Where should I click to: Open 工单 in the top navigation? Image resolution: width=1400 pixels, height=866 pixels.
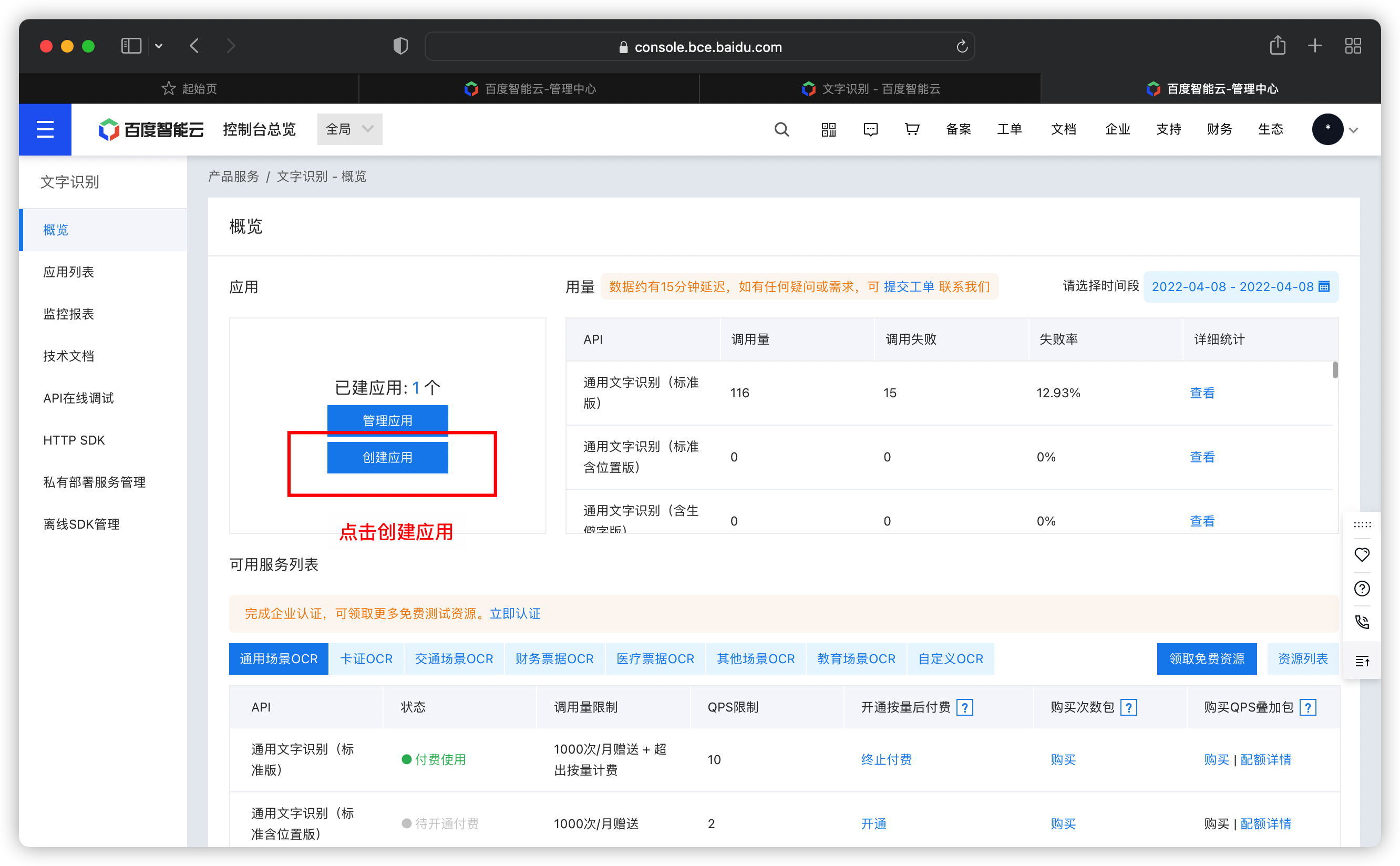[1010, 129]
